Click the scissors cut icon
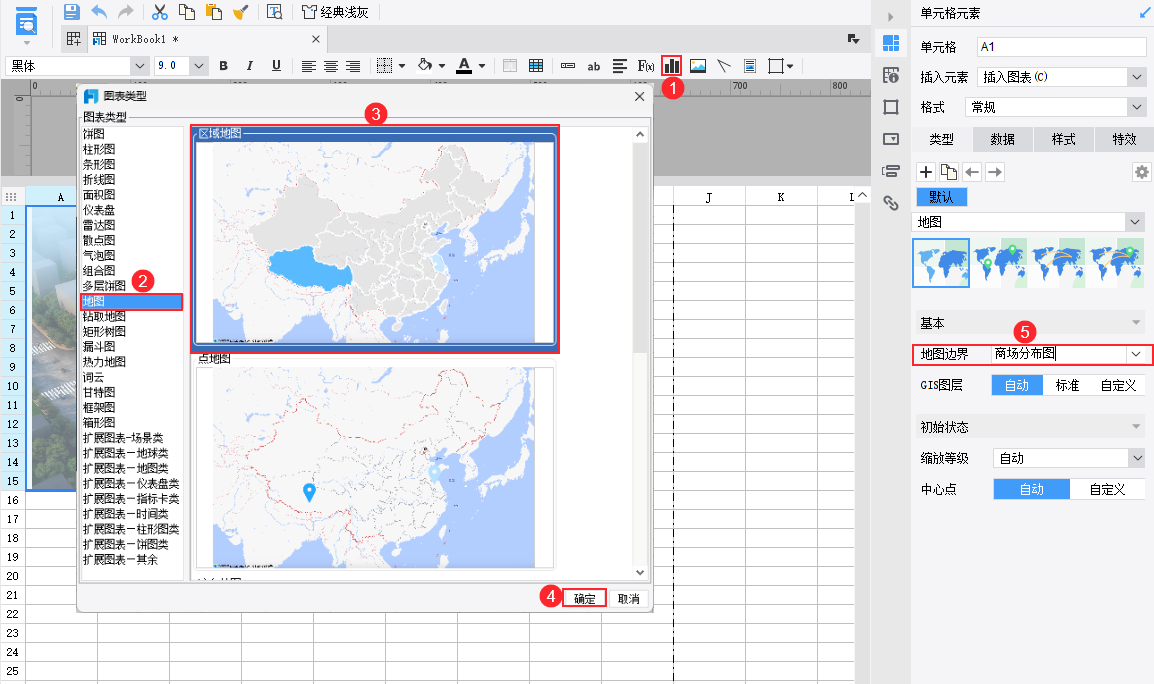 (x=158, y=12)
